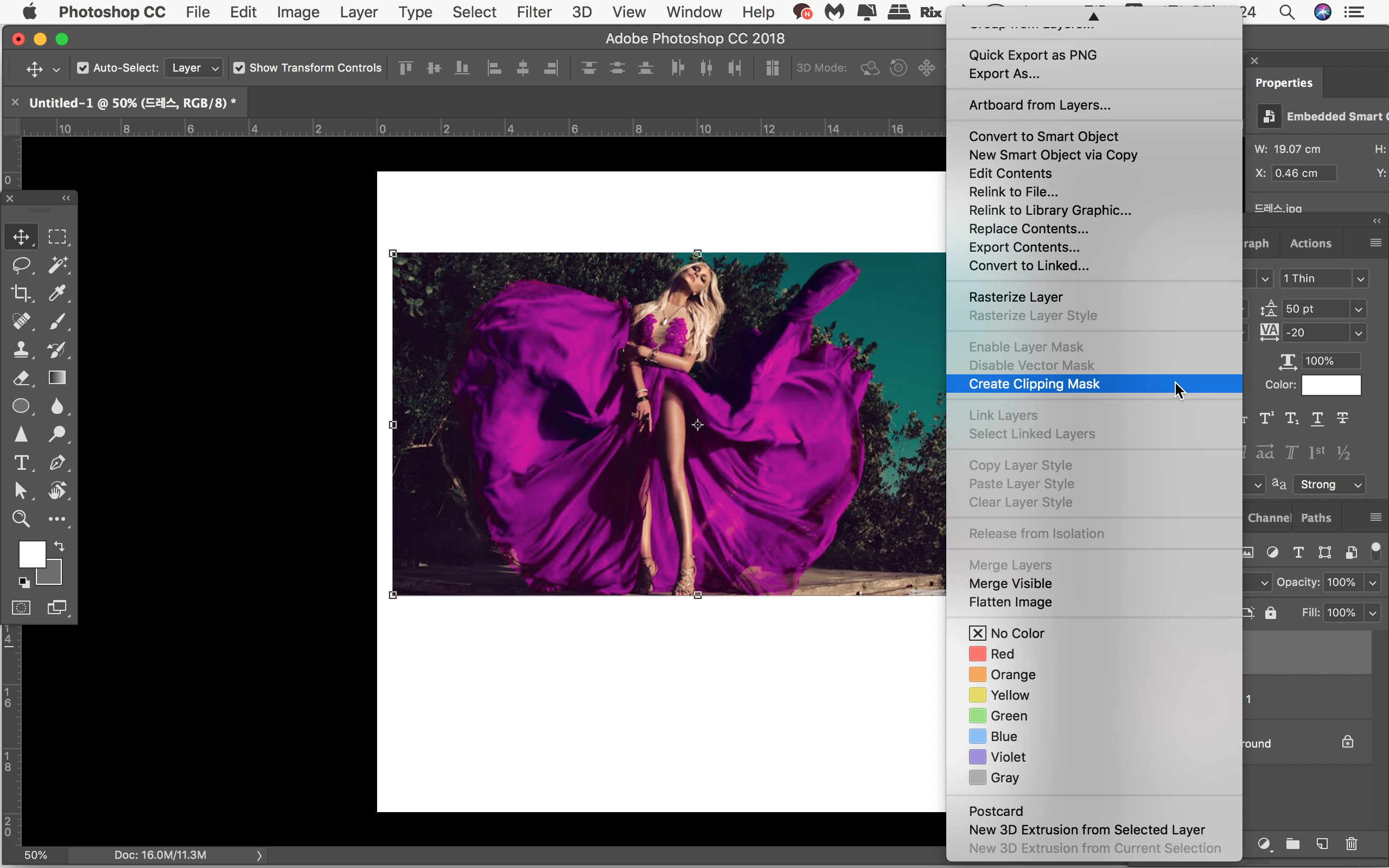Select the Zoom tool
This screenshot has height=868, width=1389.
pos(21,519)
